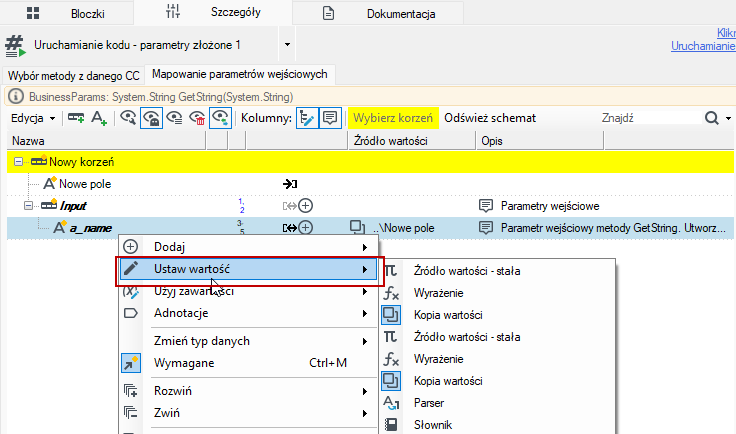The width and height of the screenshot is (736, 434).
Task: Toggle the tree edit column under Kolumny
Action: [x=307, y=118]
